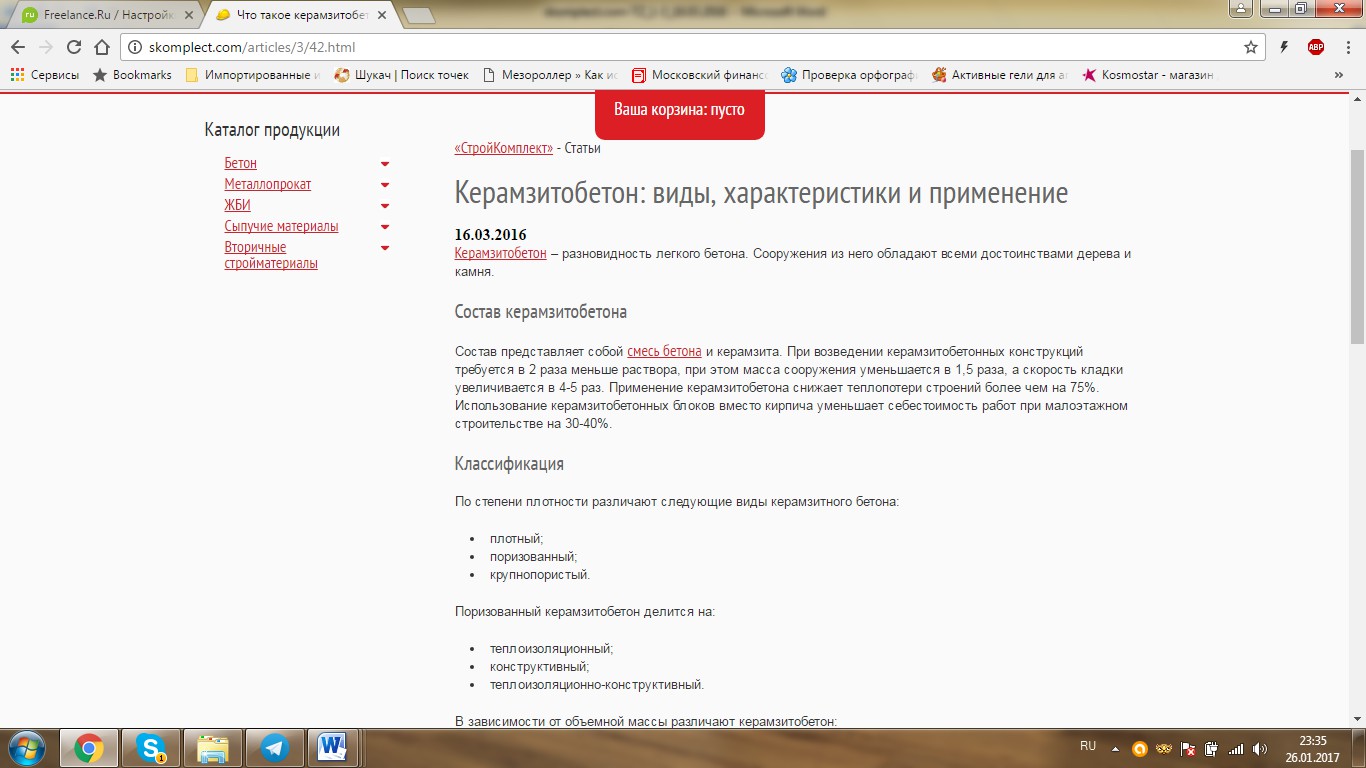The width and height of the screenshot is (1366, 768).
Task: Open the Chrome three-dot menu
Action: 1347,47
